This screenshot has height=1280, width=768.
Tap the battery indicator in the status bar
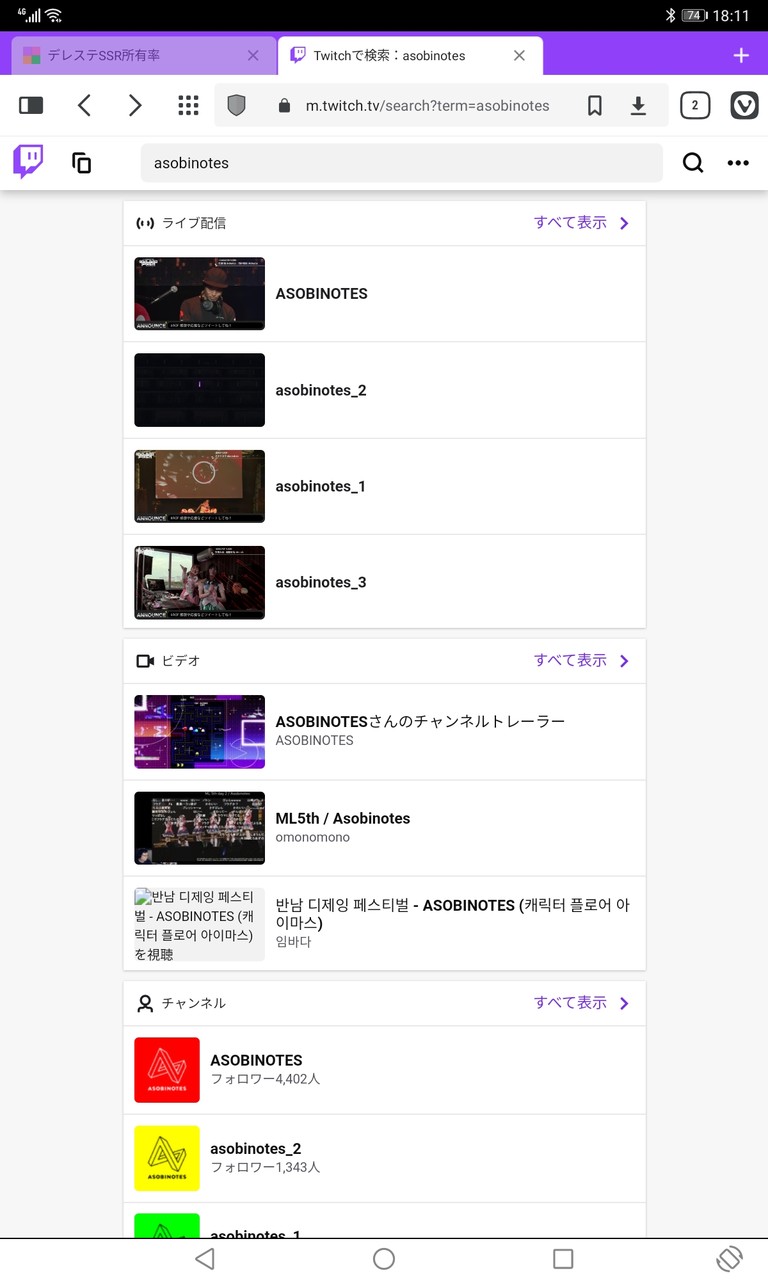694,15
